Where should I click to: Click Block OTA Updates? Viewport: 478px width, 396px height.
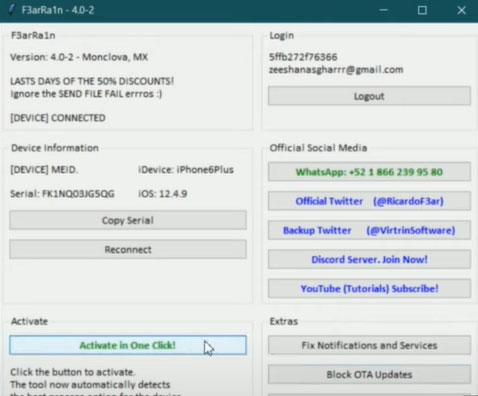[369, 374]
